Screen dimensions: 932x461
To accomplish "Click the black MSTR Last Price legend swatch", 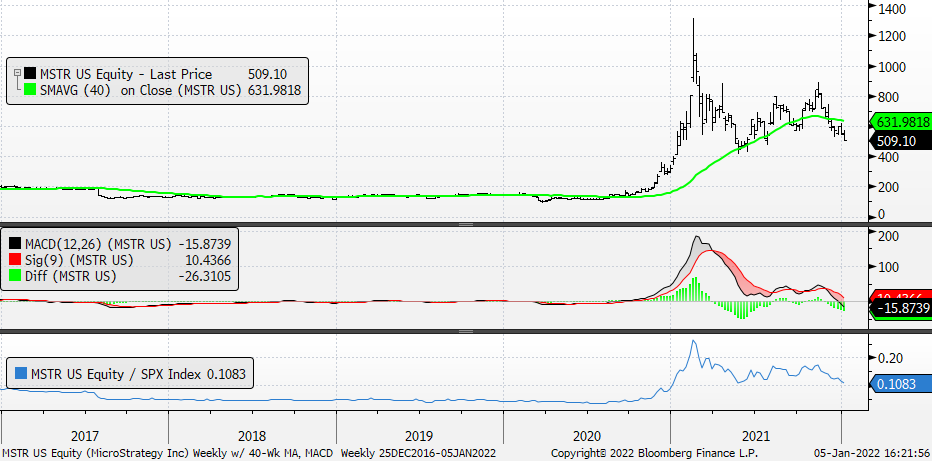I will (30, 74).
